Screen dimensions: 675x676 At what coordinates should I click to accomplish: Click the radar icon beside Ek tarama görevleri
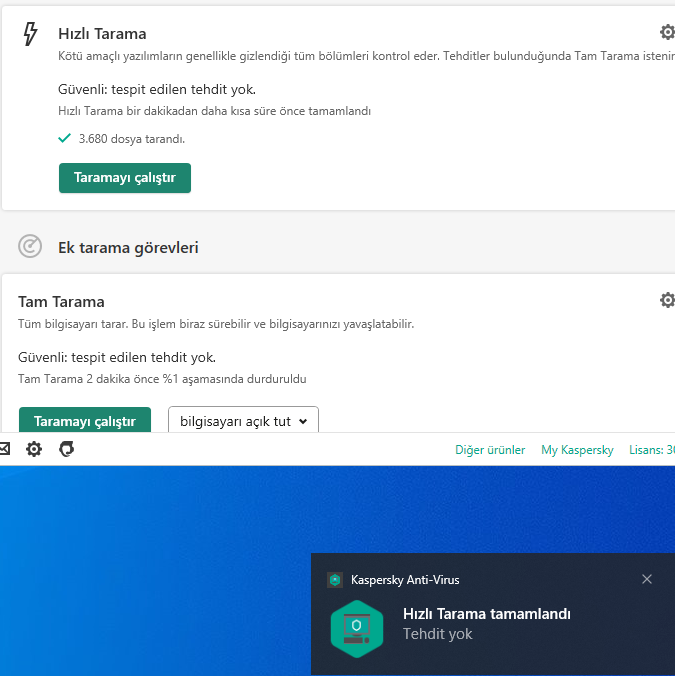tap(30, 246)
